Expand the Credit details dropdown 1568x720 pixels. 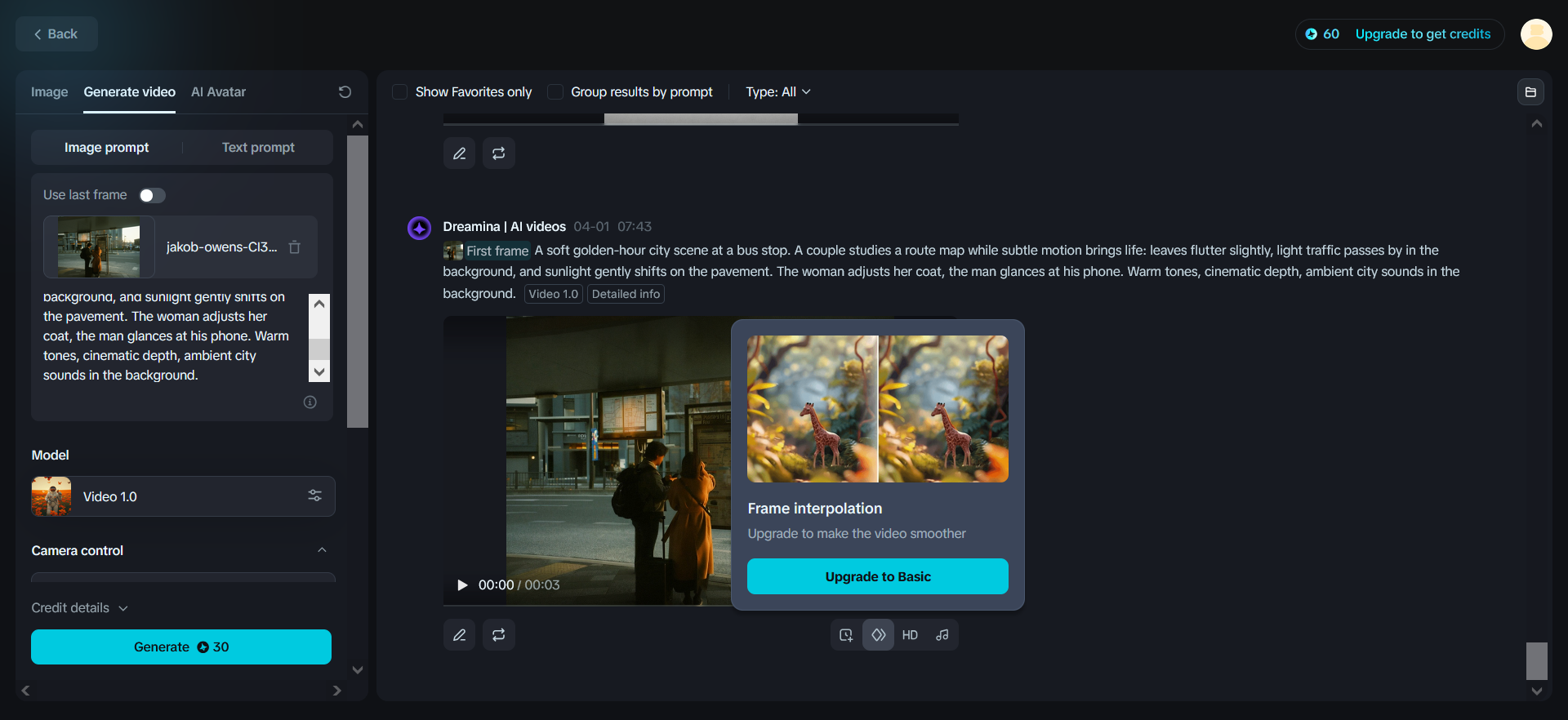79,608
